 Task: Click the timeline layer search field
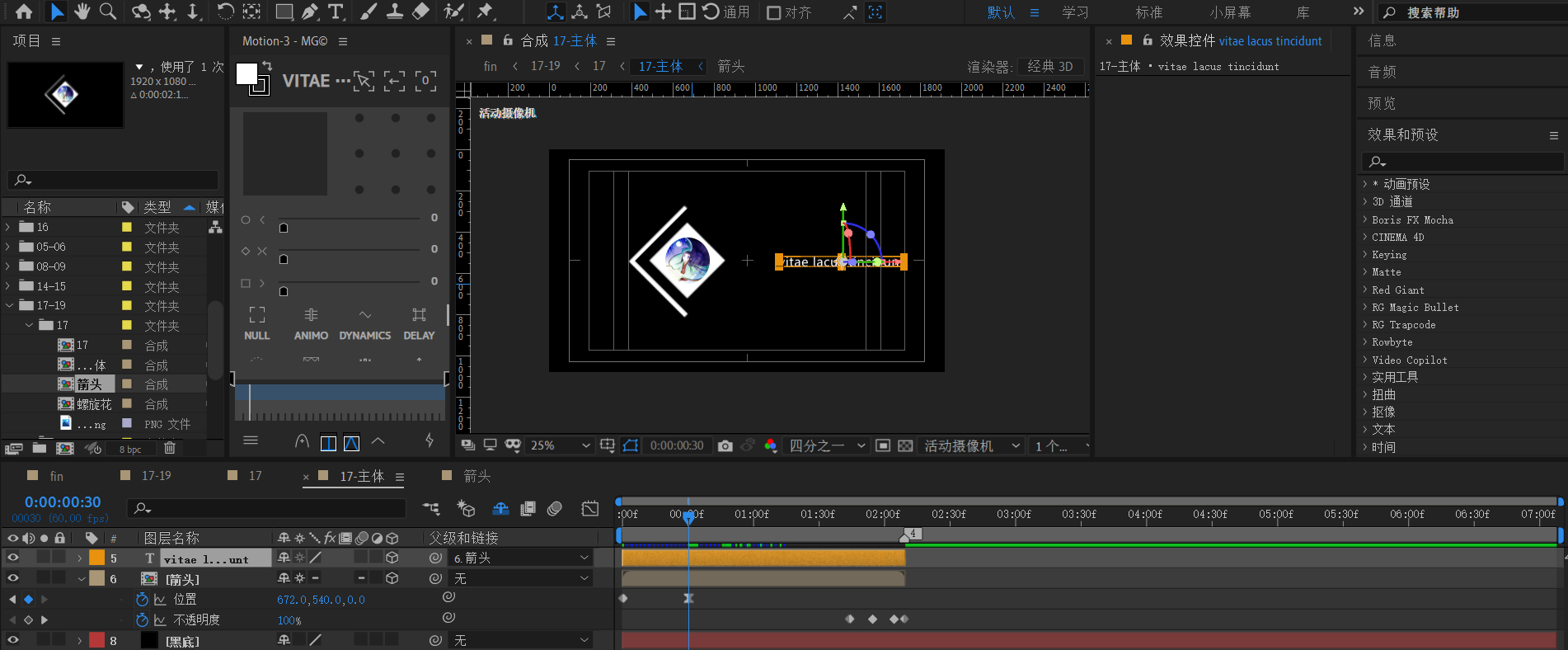coord(266,508)
